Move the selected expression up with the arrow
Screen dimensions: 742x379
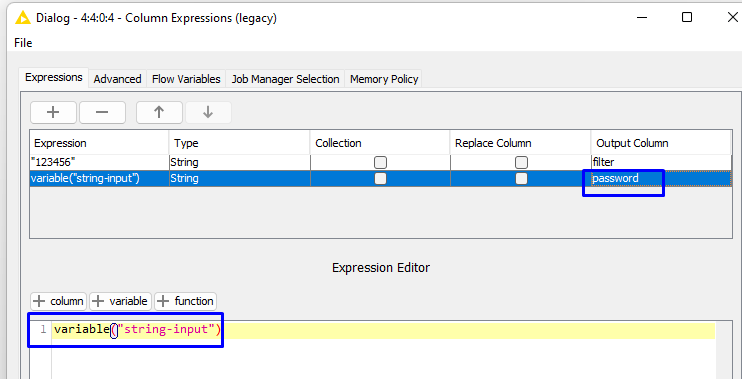[159, 113]
